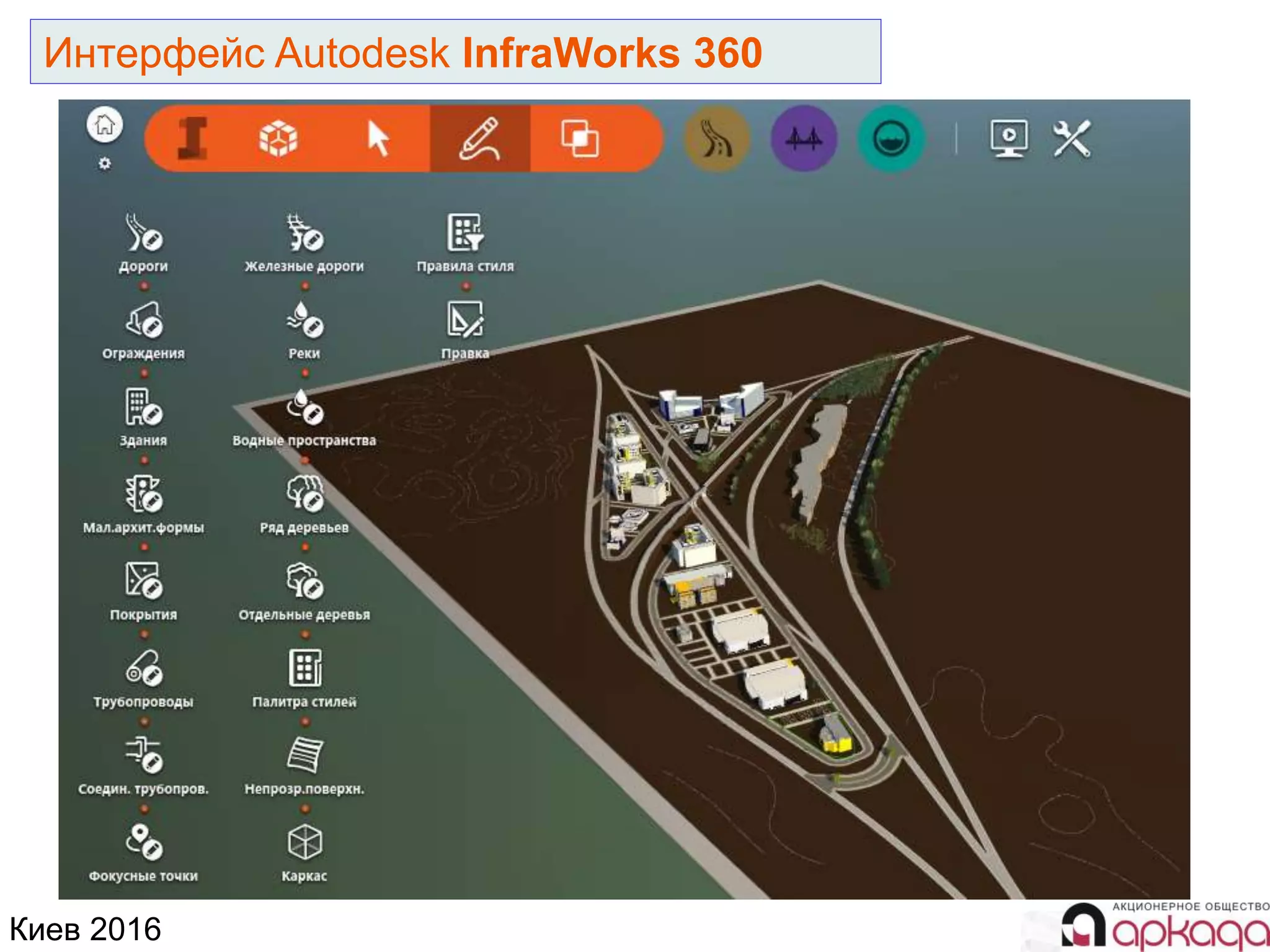Open the InfraWorks 'I' main menu tool
The height and width of the screenshot is (952, 1270).
click(192, 138)
